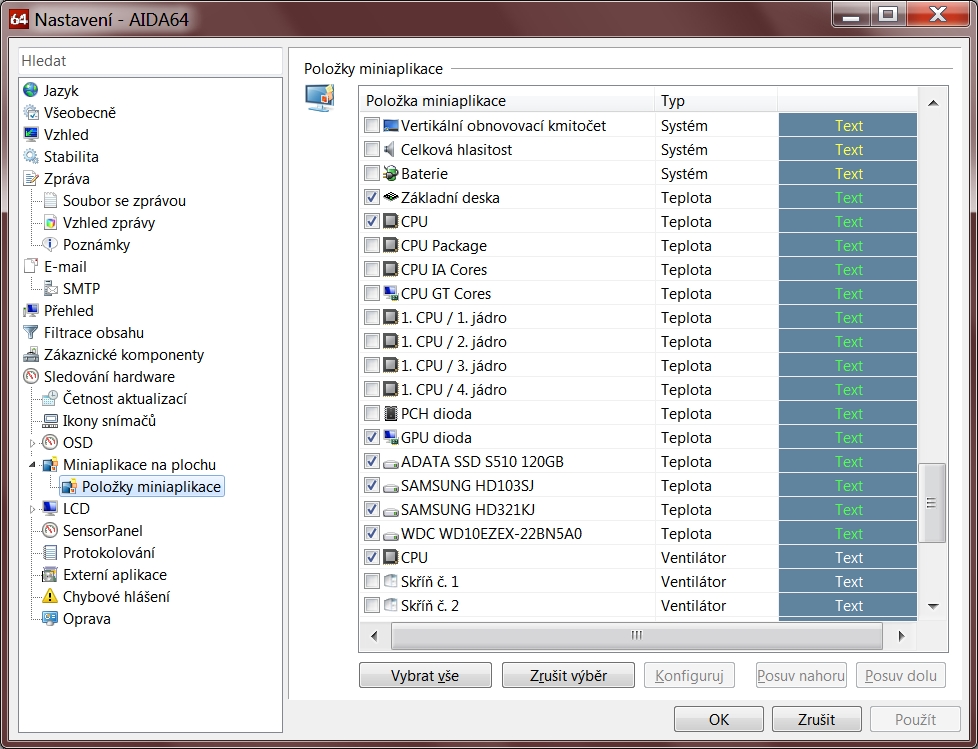Viewport: 978px width, 749px height.
Task: Click the vertical scrollbar down arrow
Action: (x=933, y=606)
